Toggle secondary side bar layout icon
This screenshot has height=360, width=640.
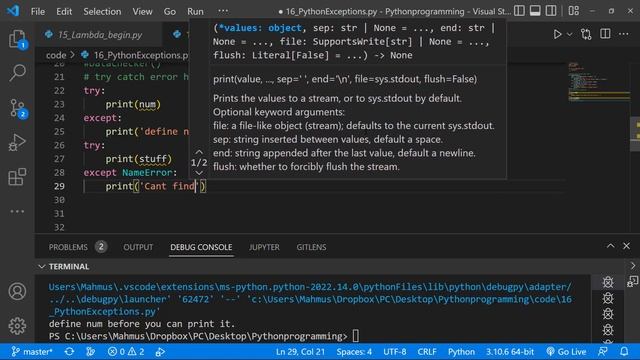pos(551,11)
